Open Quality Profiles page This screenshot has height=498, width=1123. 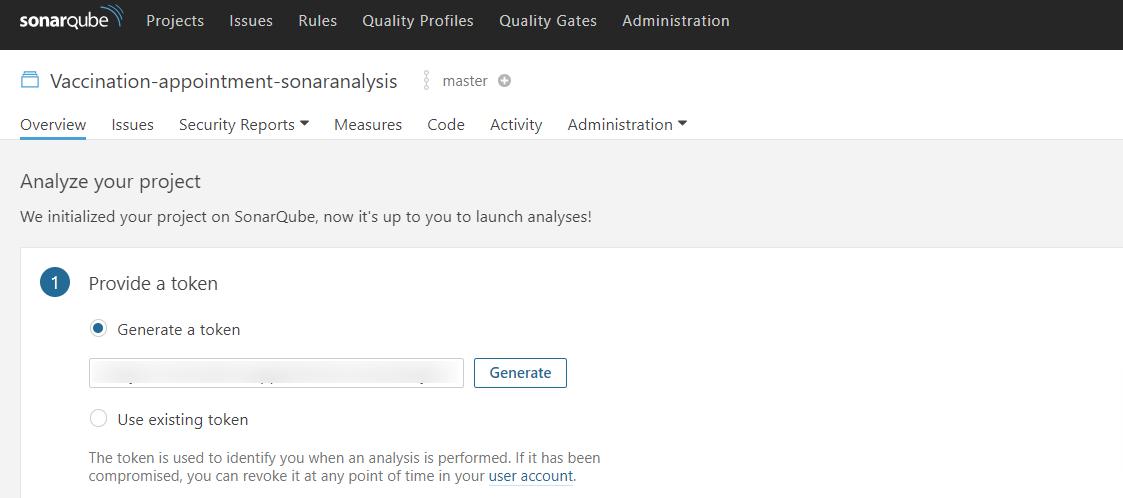point(418,21)
